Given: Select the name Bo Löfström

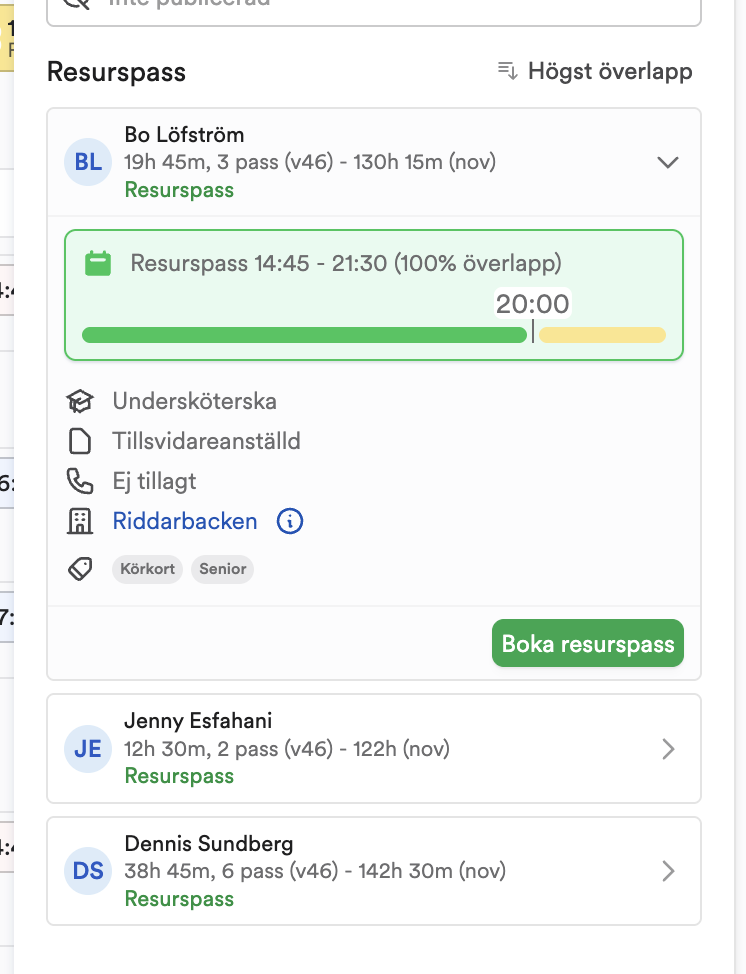Looking at the screenshot, I should click(184, 135).
